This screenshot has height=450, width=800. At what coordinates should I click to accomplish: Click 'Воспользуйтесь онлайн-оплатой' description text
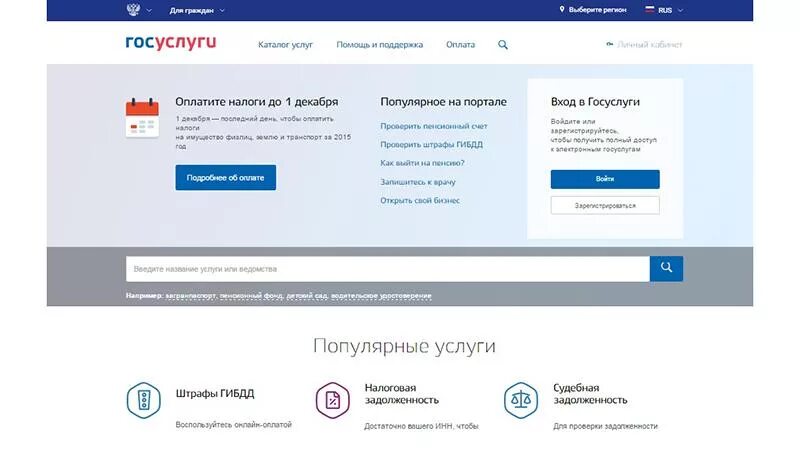pyautogui.click(x=234, y=424)
